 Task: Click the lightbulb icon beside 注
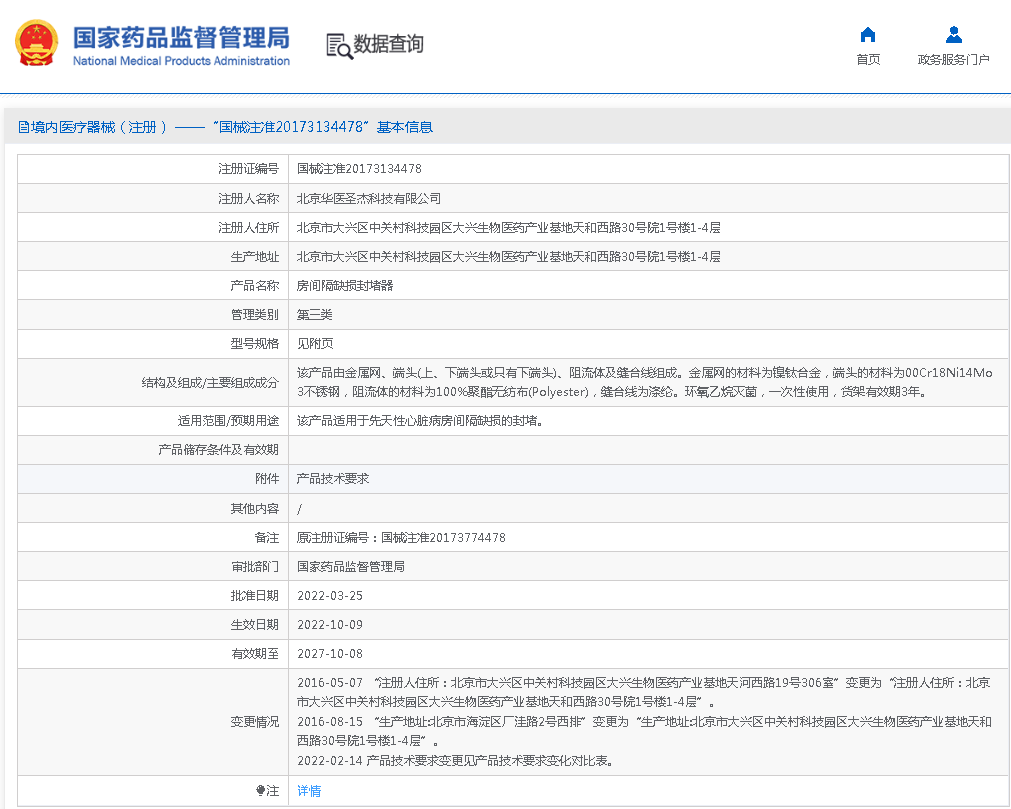[x=261, y=790]
